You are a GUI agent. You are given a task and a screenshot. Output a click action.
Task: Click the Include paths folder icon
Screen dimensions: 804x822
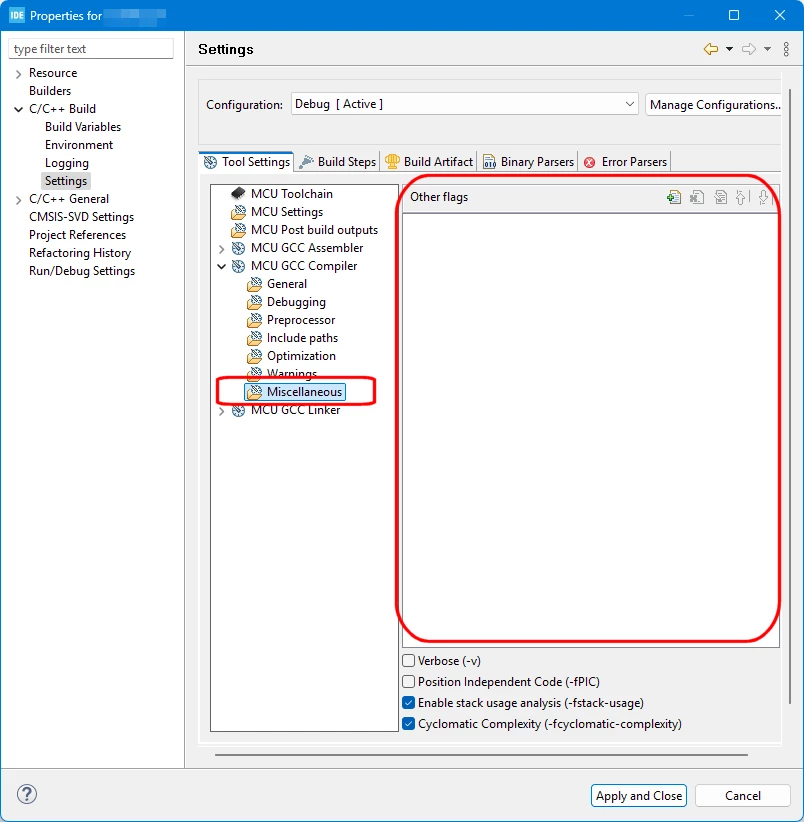click(x=254, y=338)
